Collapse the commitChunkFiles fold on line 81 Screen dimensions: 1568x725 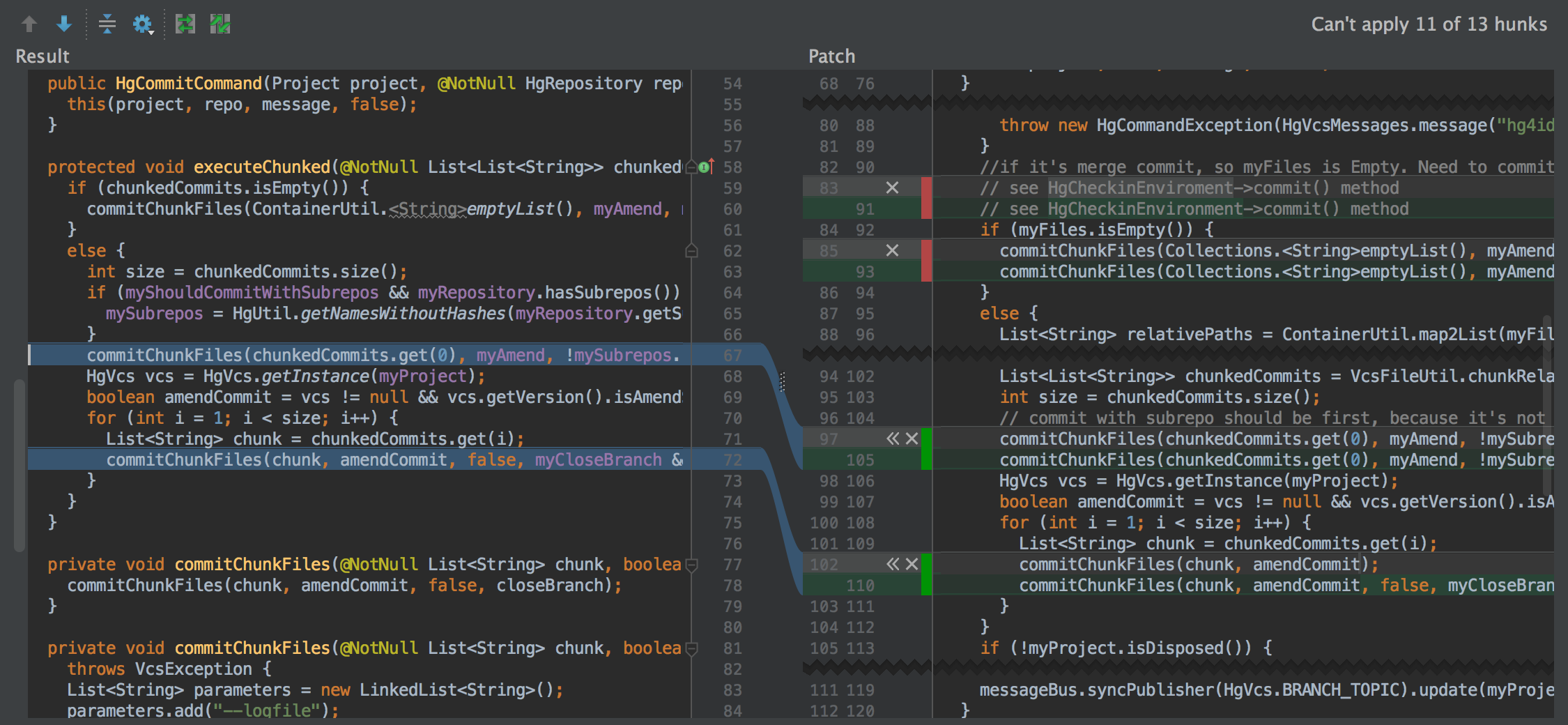coord(691,649)
